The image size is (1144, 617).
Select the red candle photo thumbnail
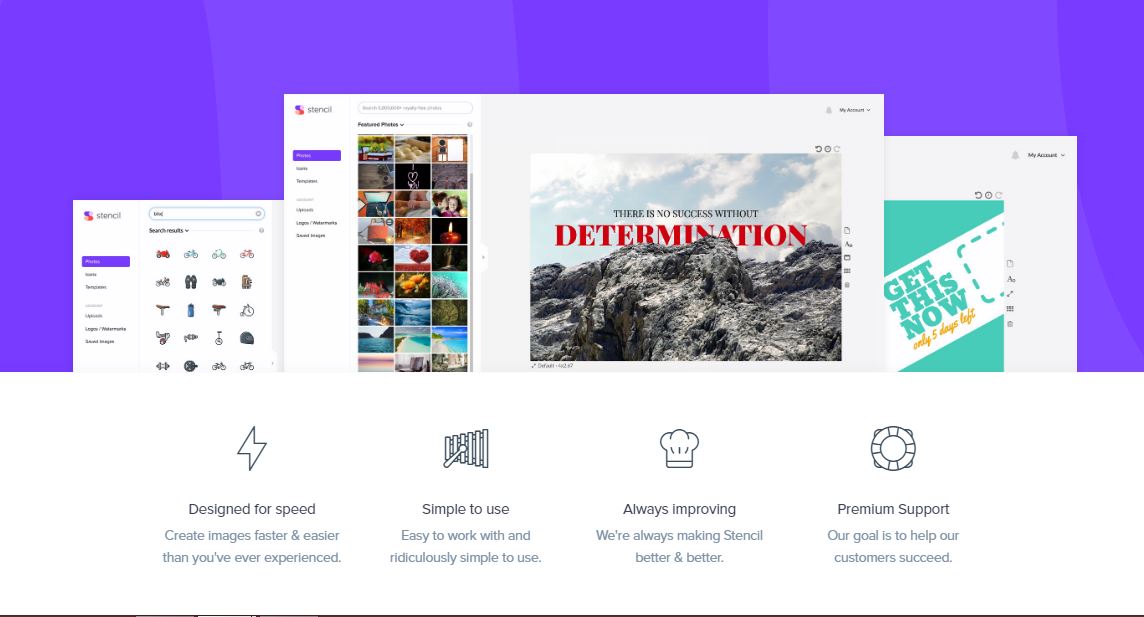click(x=449, y=232)
